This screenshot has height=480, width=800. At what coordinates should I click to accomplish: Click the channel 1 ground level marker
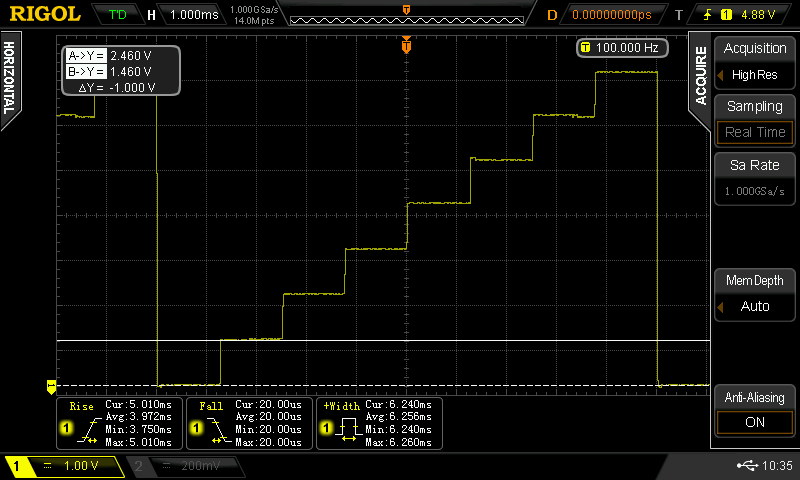(x=51, y=385)
